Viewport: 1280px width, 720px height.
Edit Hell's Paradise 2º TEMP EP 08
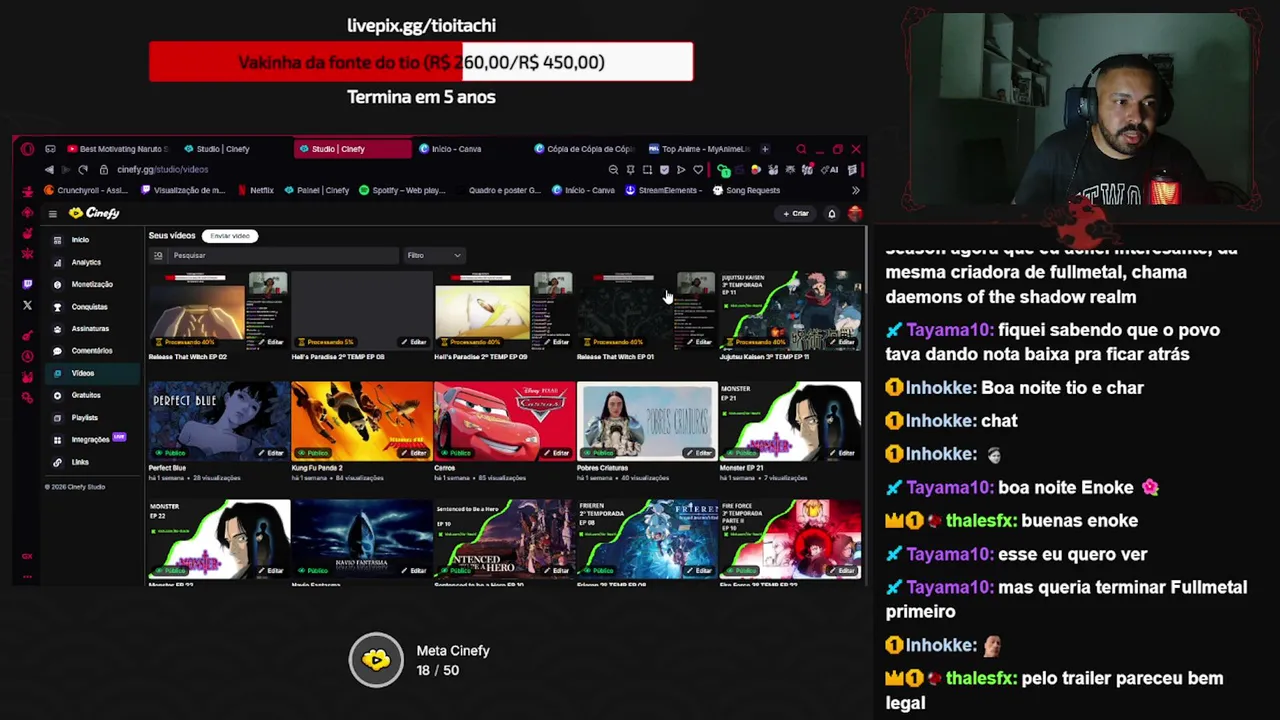click(414, 342)
